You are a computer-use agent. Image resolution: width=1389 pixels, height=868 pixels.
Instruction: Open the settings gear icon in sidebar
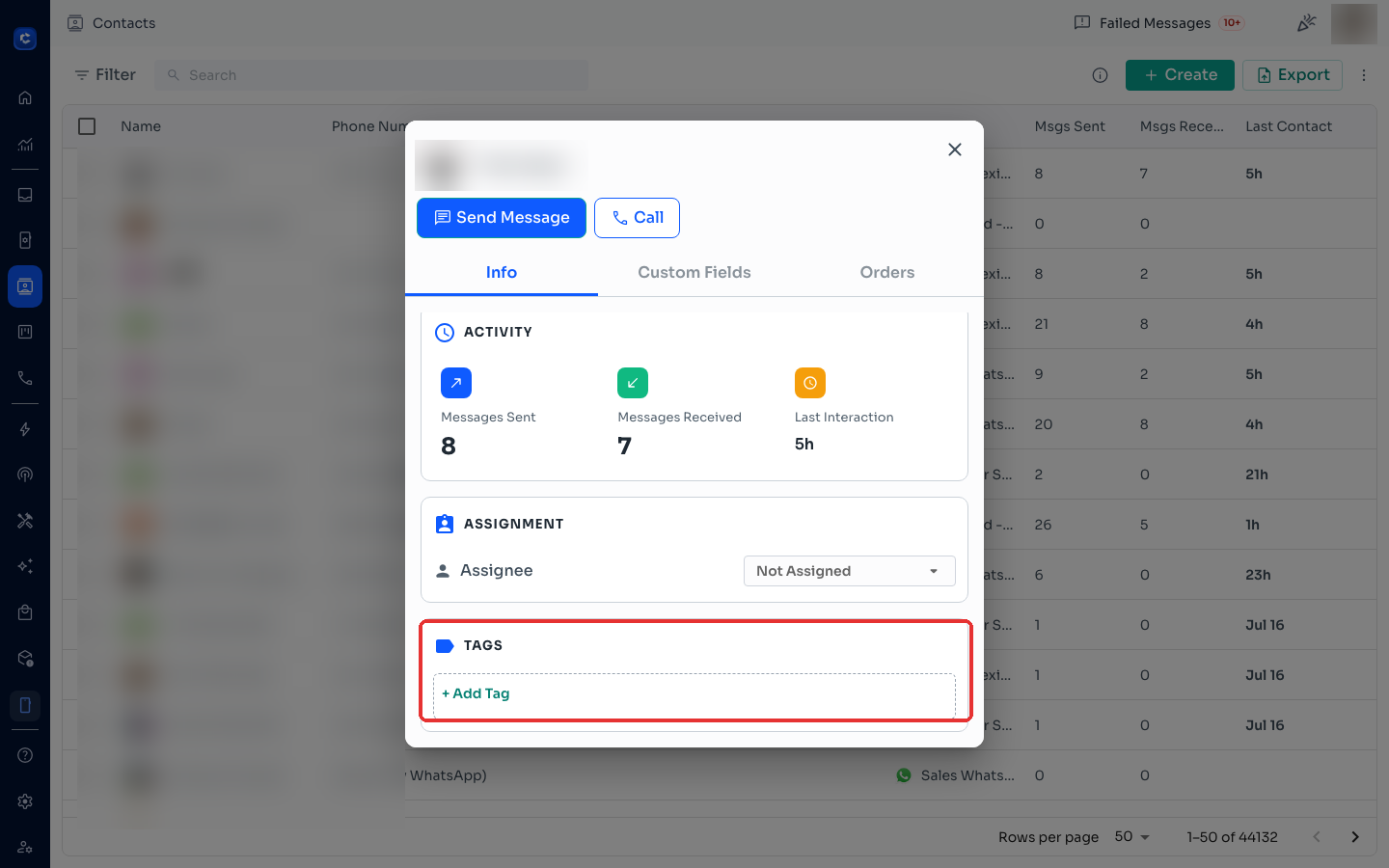coord(25,801)
